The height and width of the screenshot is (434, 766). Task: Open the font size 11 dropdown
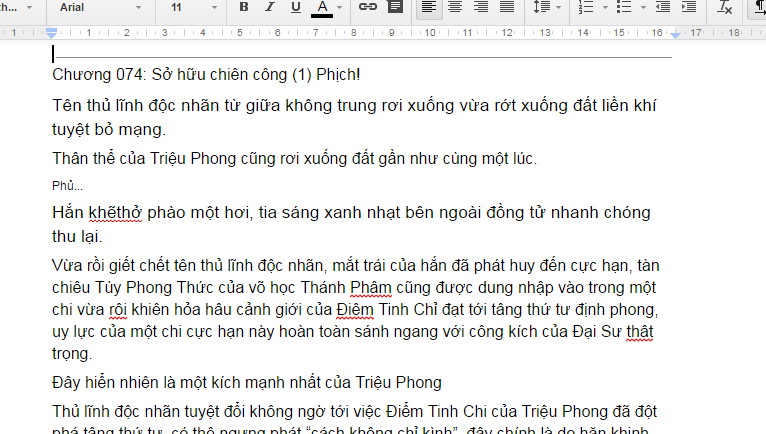click(x=190, y=8)
